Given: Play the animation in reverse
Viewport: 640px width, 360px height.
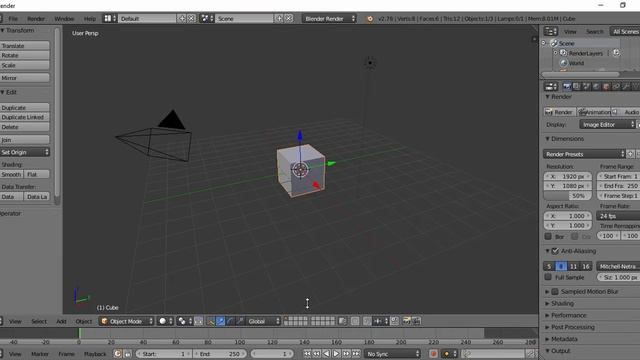Looking at the screenshot, I should 327,354.
